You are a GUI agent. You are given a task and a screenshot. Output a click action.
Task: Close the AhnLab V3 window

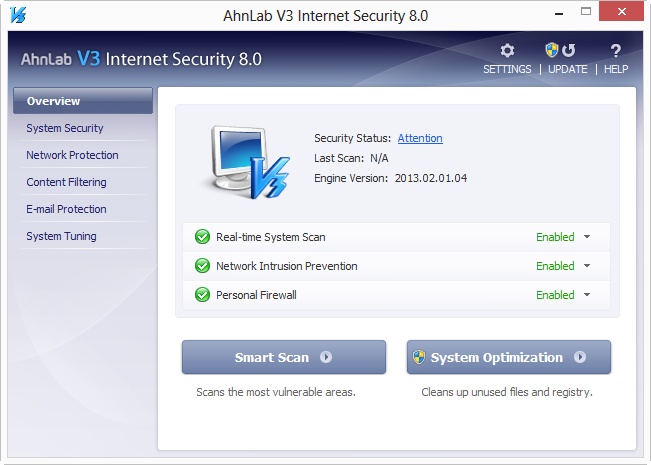pos(625,13)
